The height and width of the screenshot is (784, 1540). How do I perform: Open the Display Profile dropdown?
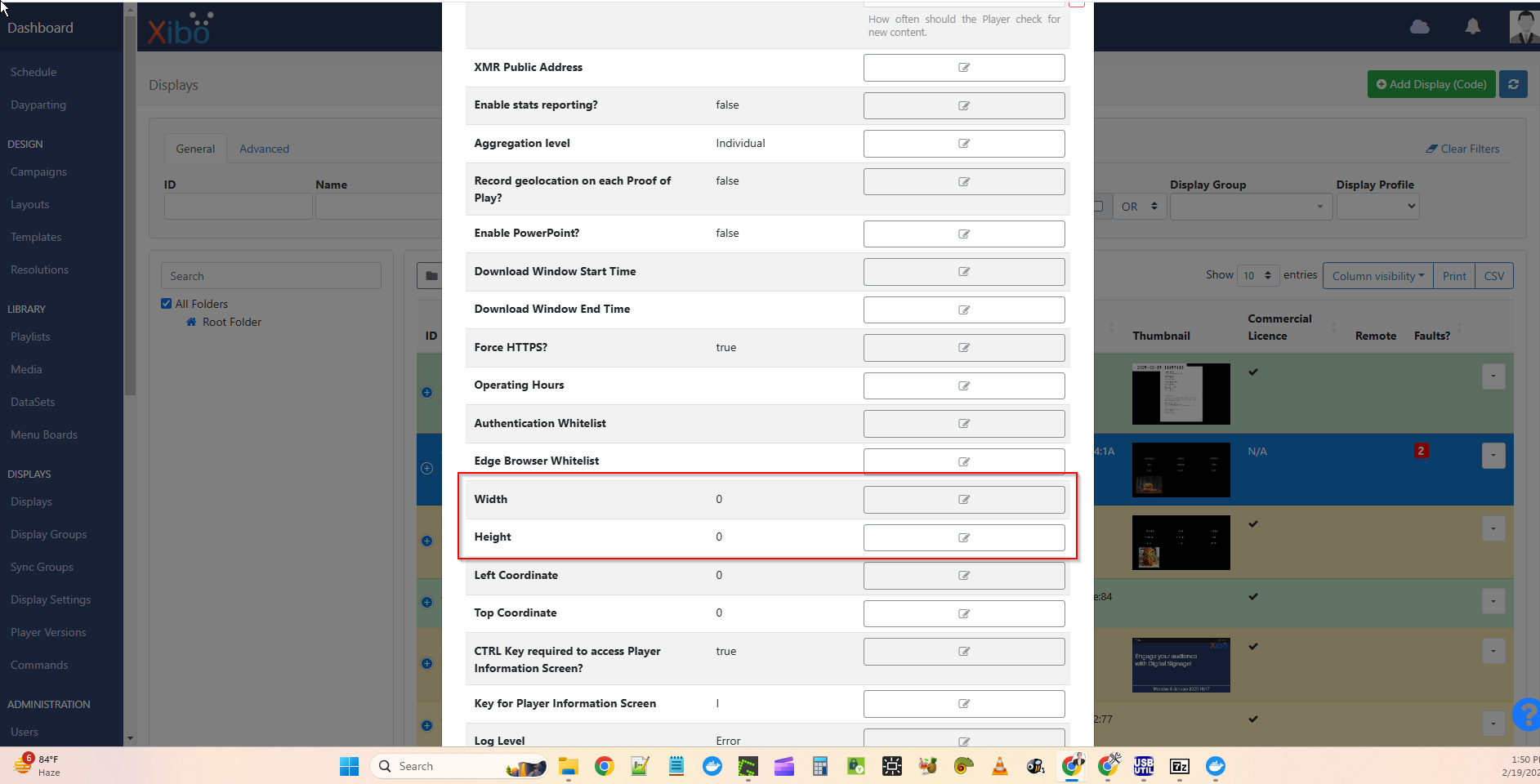click(x=1377, y=206)
